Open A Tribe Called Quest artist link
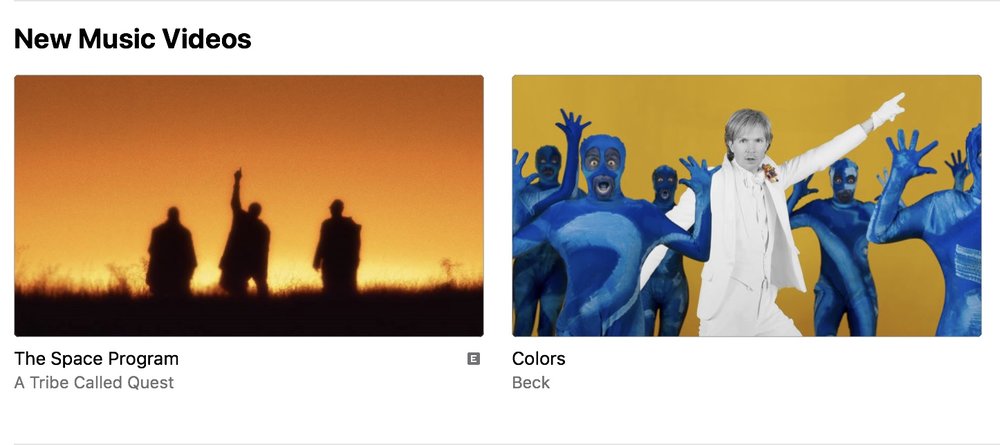1000x445 pixels. [94, 383]
